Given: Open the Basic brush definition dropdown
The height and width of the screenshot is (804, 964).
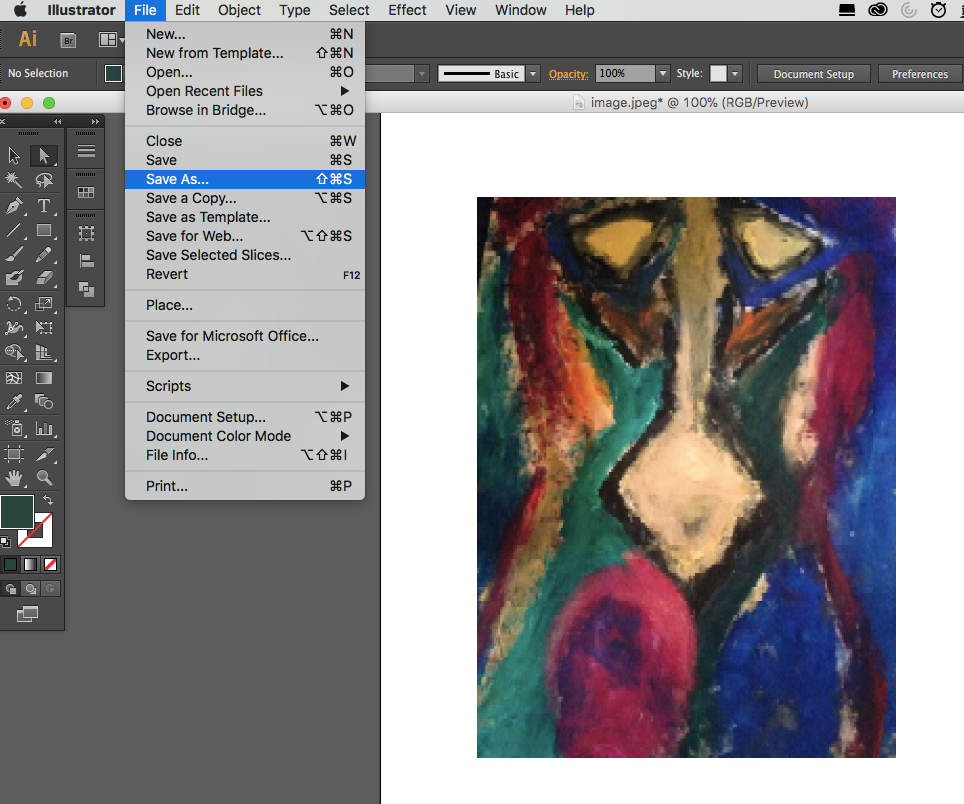Looking at the screenshot, I should click(x=533, y=74).
